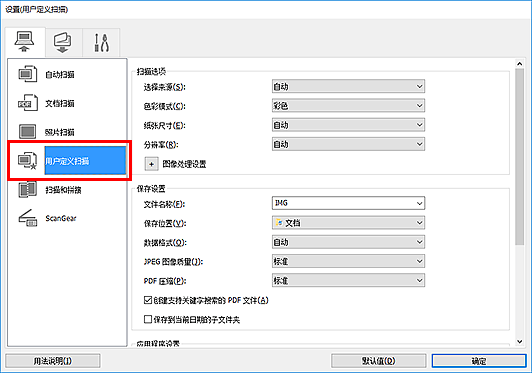This screenshot has width=532, height=373.
Task: Open the 文件名称 combo box arrow
Action: [419, 203]
